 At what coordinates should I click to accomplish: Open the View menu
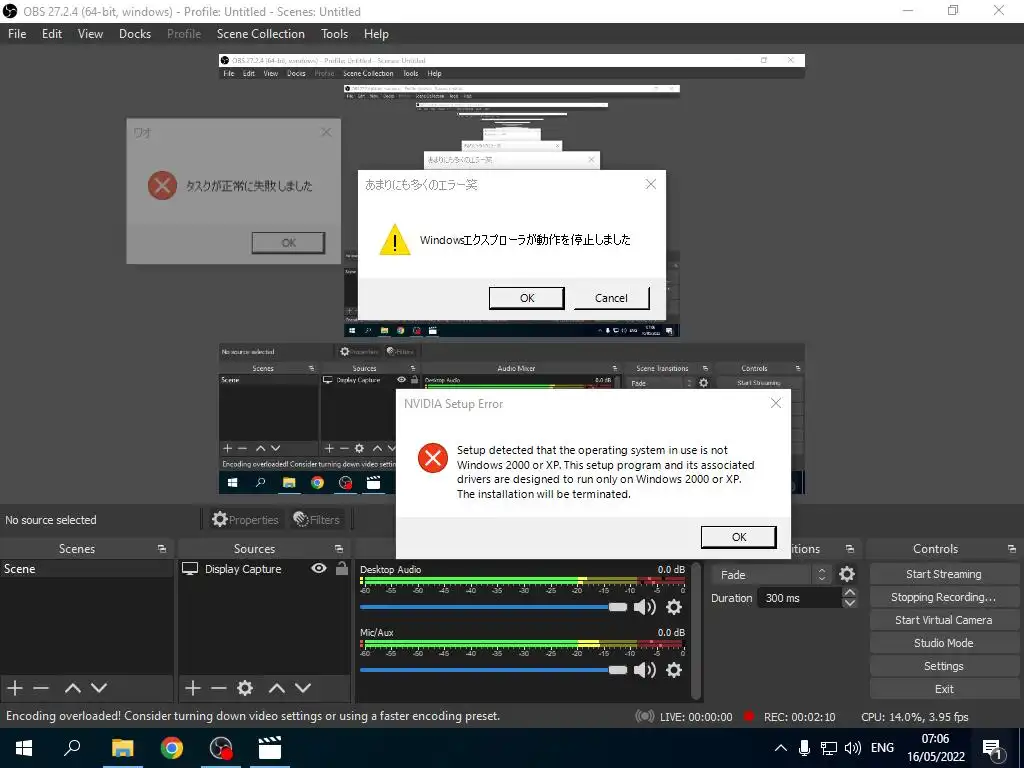click(90, 34)
